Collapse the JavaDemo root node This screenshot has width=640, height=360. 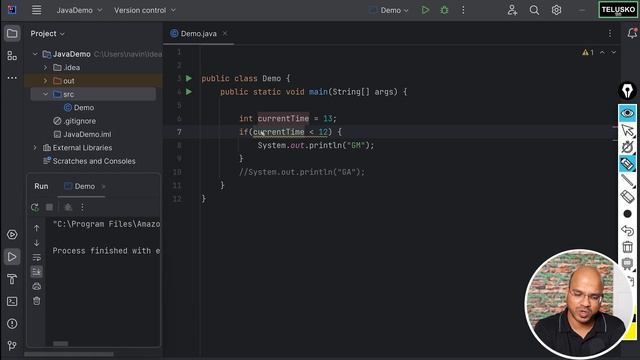coord(35,54)
